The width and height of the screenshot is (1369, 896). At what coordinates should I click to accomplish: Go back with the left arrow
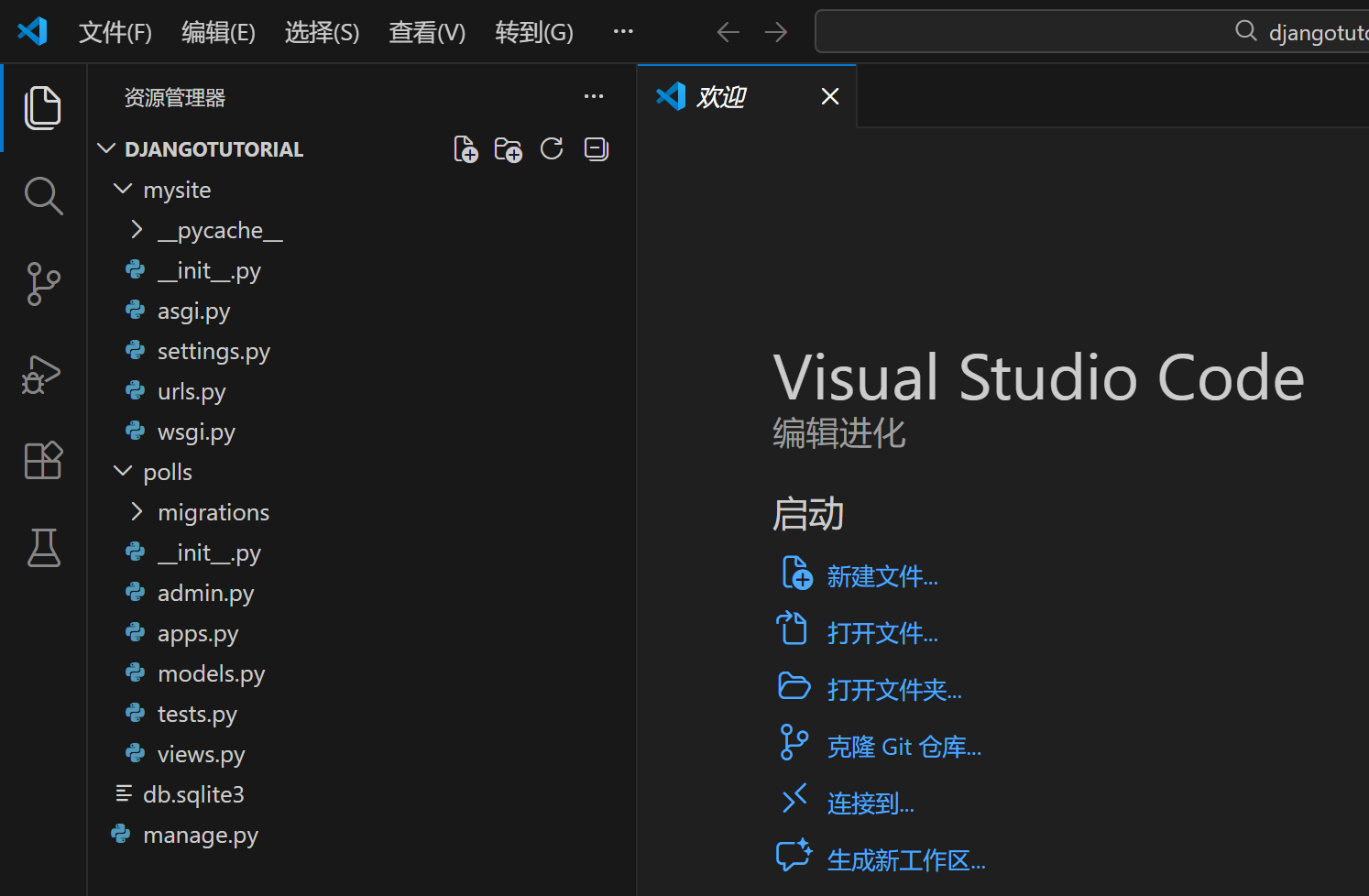pyautogui.click(x=728, y=32)
